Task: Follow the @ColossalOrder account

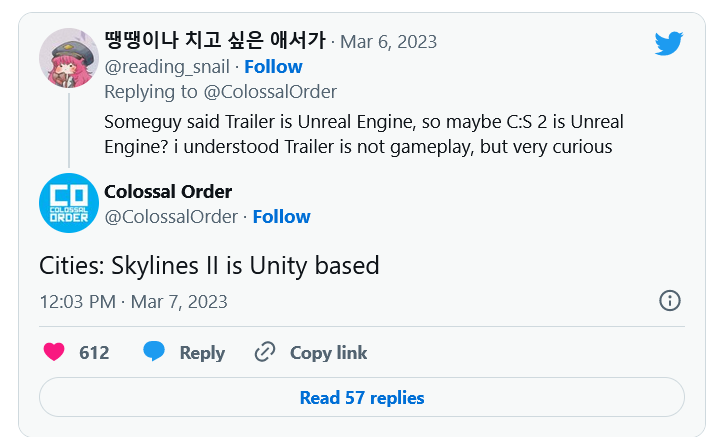Action: [281, 216]
